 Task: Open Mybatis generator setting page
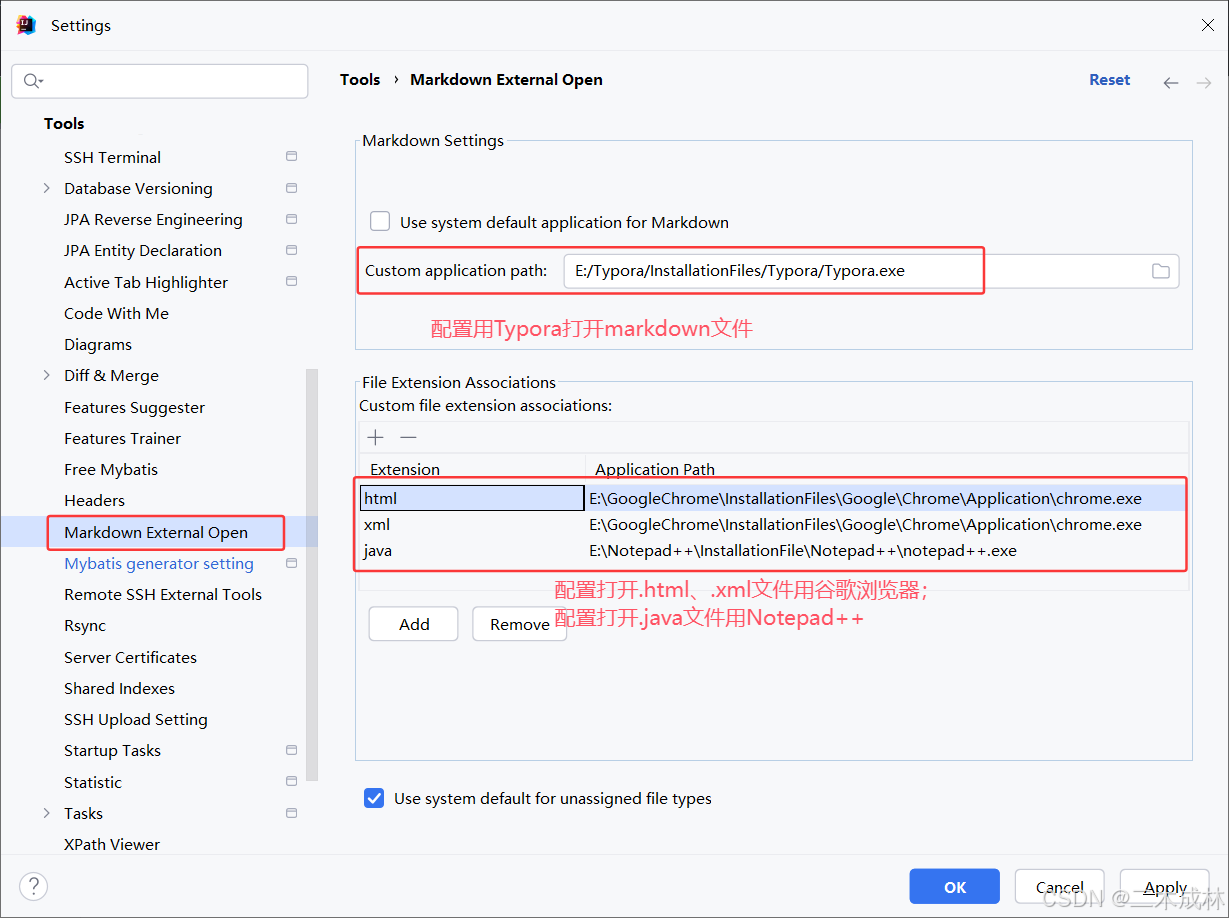pos(159,563)
